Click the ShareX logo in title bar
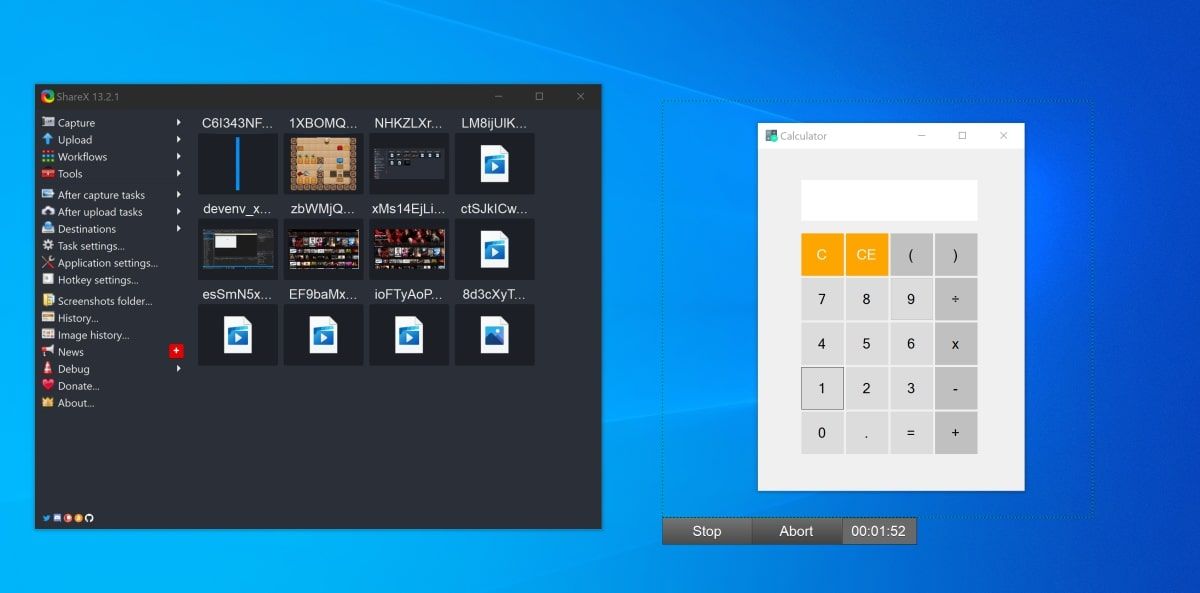This screenshot has width=1200, height=593. [x=48, y=96]
